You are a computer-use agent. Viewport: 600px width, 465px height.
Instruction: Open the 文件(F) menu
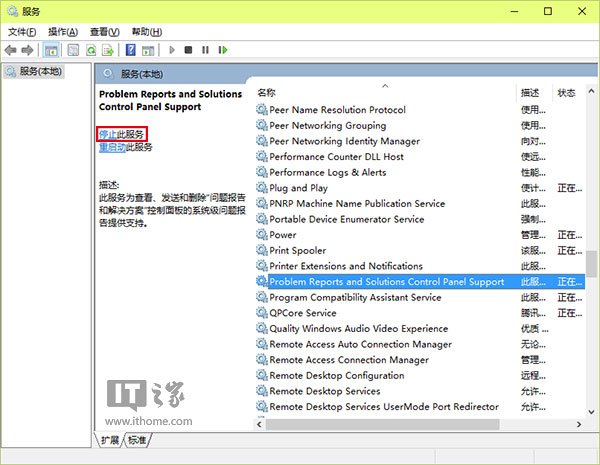pyautogui.click(x=22, y=32)
